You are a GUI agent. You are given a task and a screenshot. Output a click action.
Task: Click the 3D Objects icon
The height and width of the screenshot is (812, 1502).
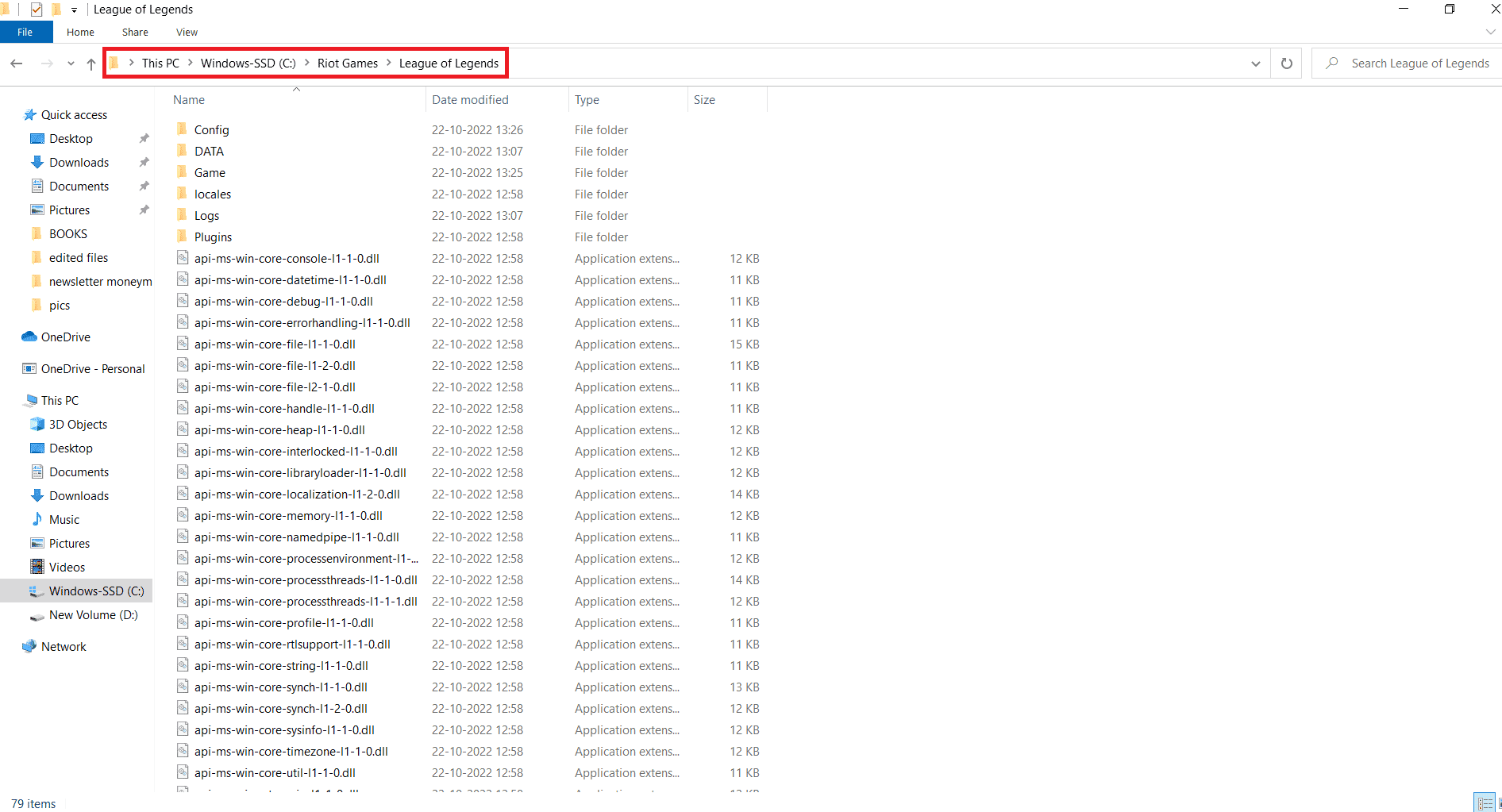37,424
